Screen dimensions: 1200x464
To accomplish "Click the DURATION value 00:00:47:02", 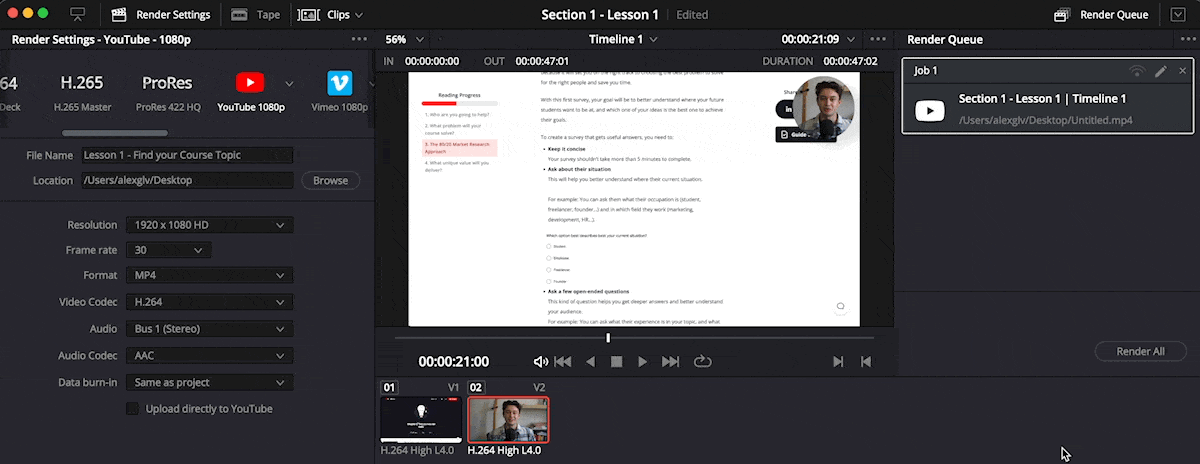I will coord(848,61).
